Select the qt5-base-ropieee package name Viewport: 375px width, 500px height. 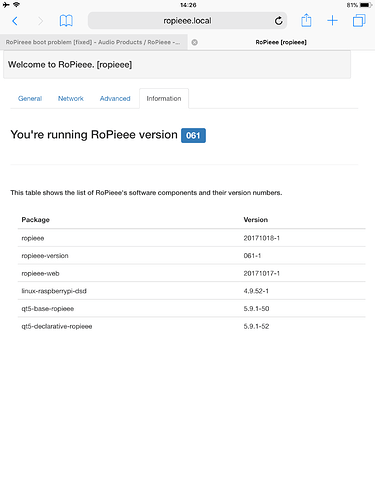click(x=48, y=309)
